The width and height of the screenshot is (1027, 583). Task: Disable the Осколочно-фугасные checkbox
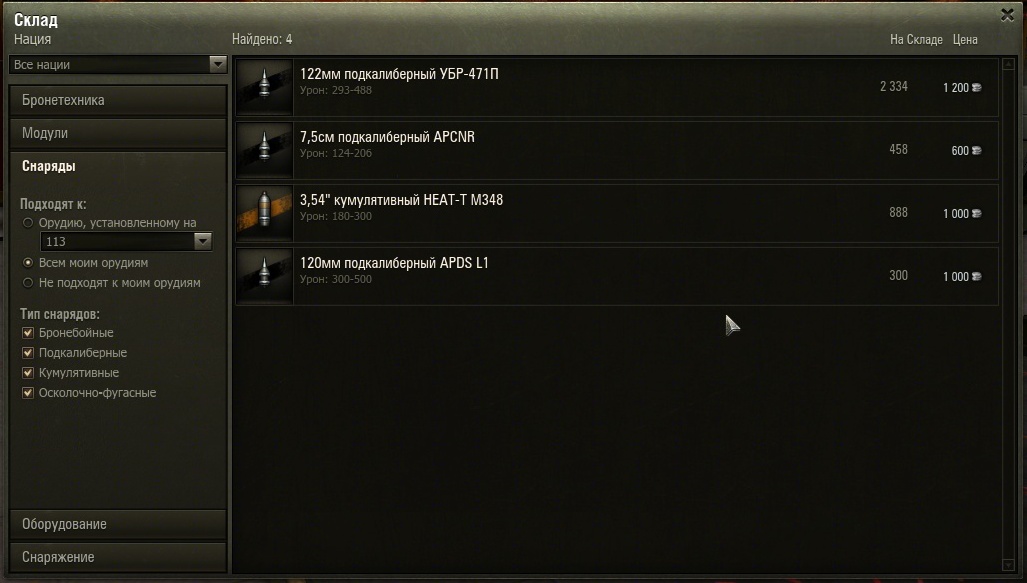28,393
